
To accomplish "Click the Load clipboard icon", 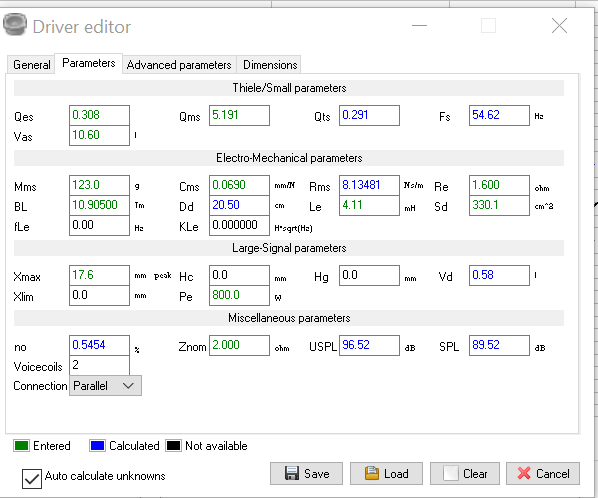I will (x=372, y=473).
